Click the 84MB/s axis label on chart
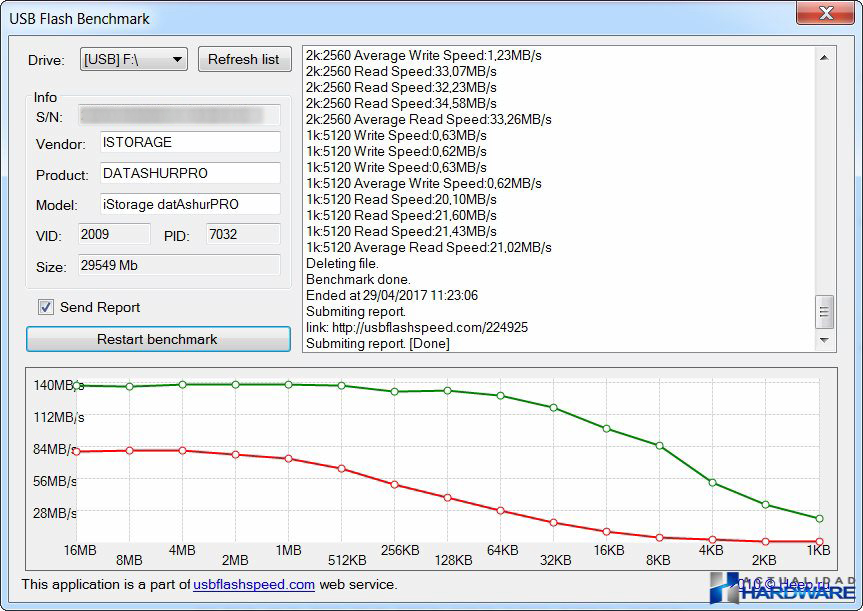 coord(54,449)
